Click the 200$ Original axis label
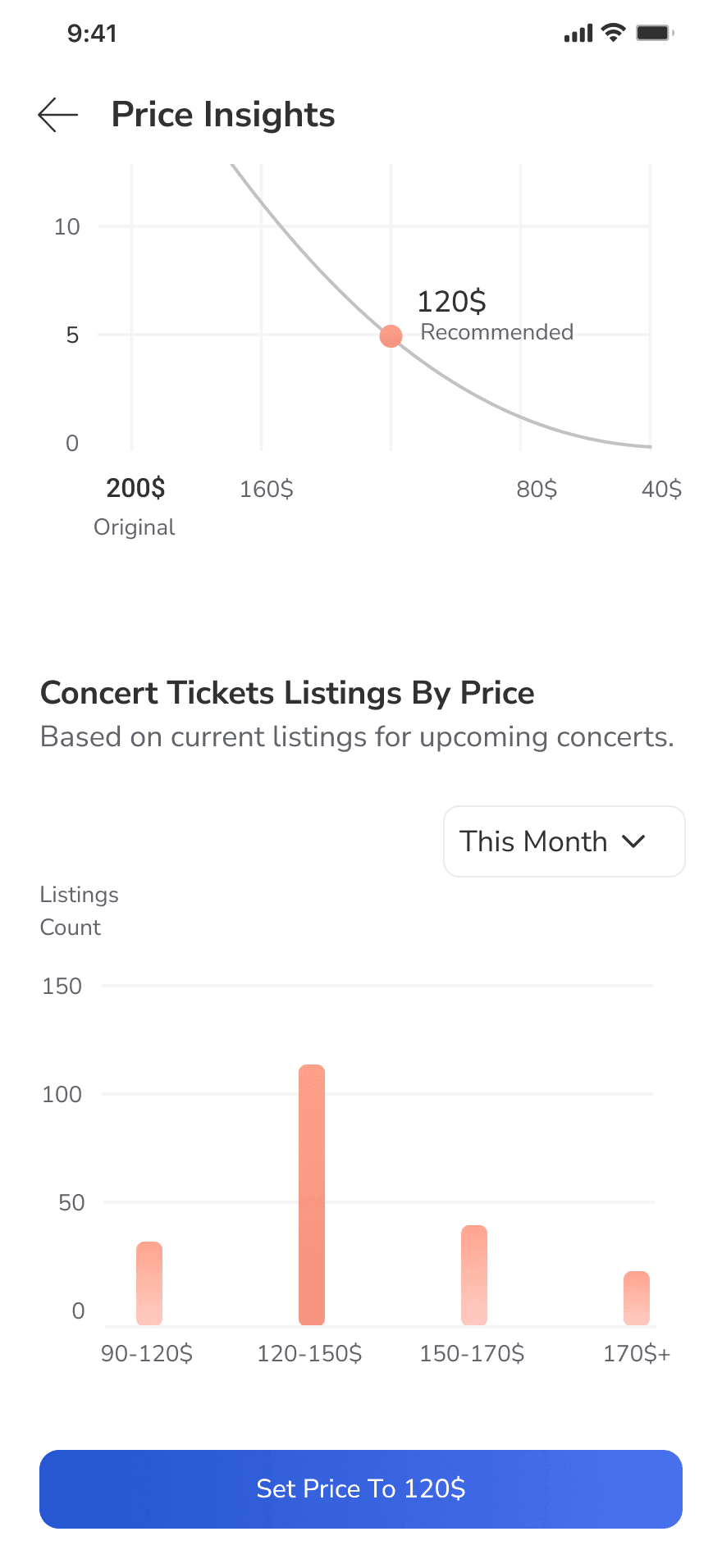The width and height of the screenshot is (722, 1568). (135, 489)
